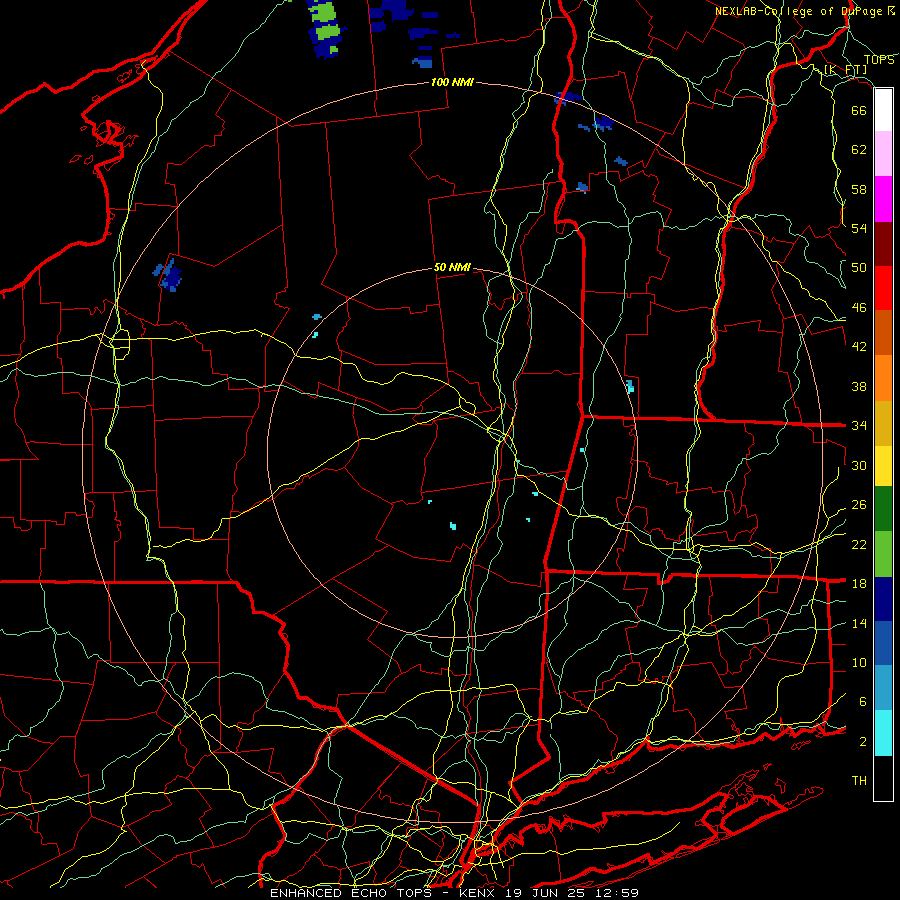900x900 pixels.
Task: Click the legend value "54"
Action: click(859, 228)
